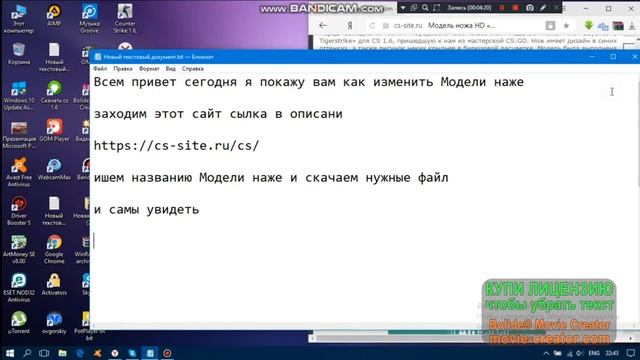Open Task View on the taskbar
Screen dimensions: 640x360
44,353
